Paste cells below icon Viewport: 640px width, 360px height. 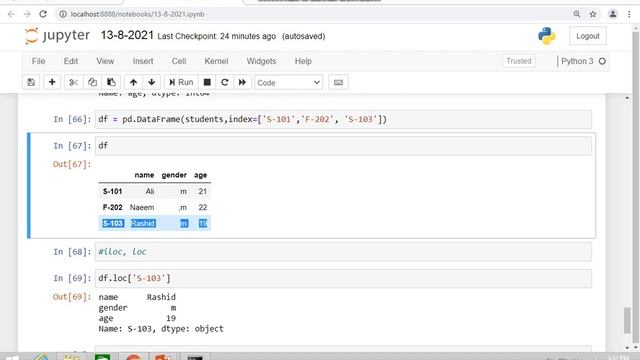(x=111, y=82)
